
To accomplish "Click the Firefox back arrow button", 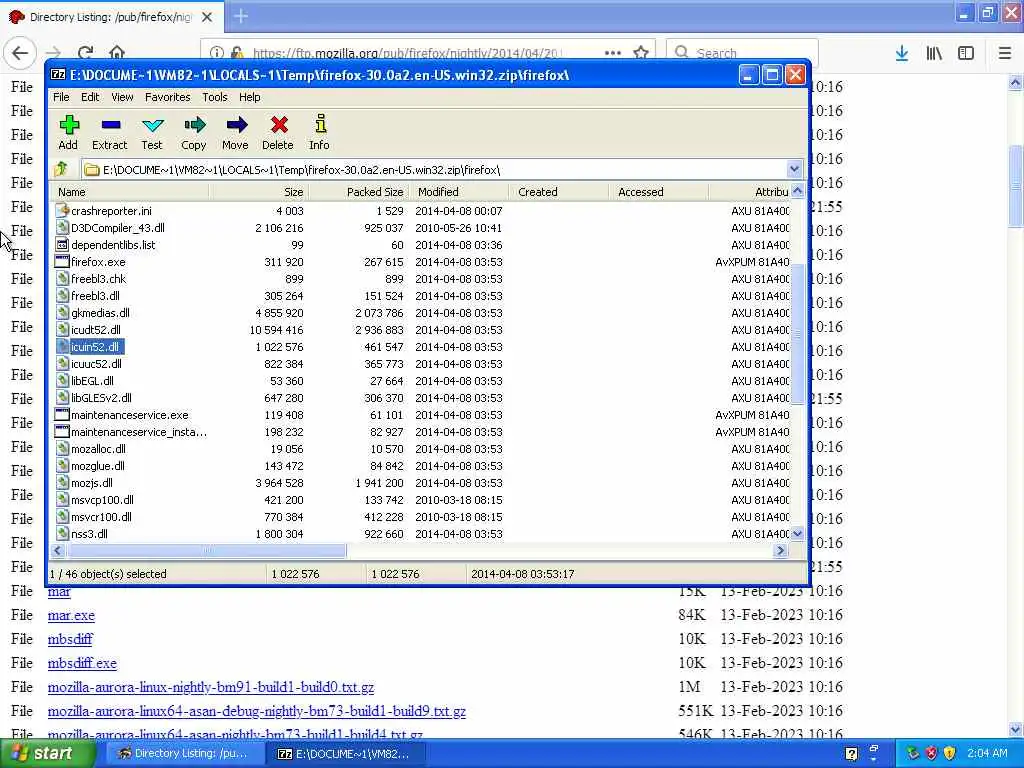I will coord(20,52).
